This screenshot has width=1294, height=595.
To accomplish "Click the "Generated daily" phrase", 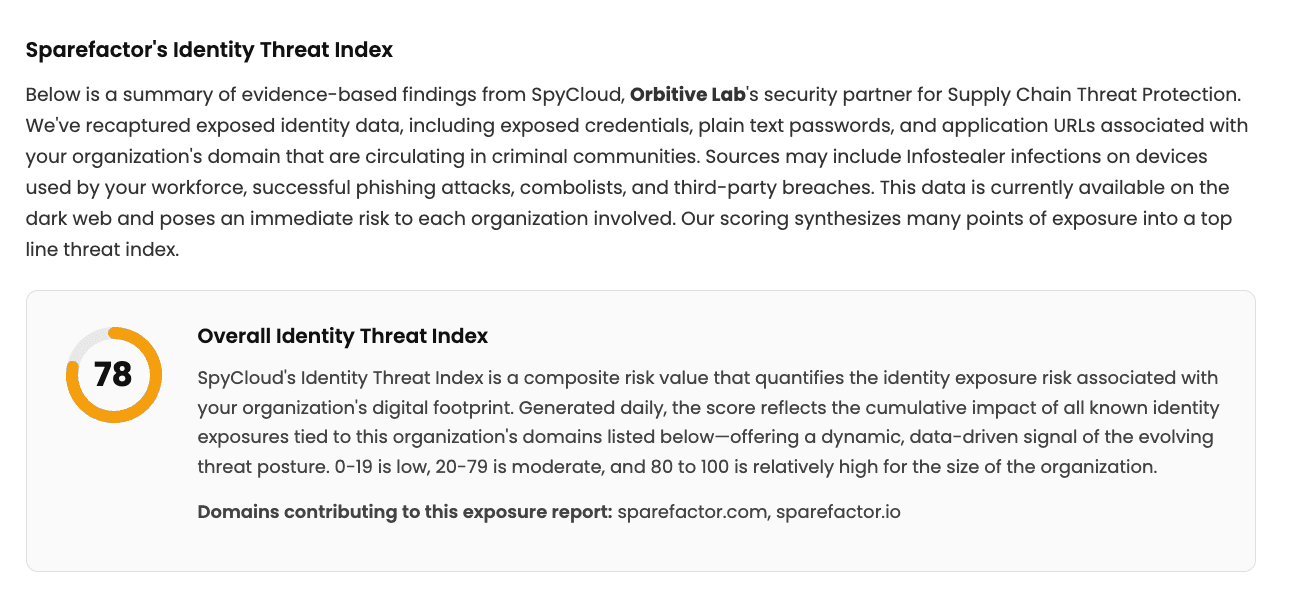I will 574,409.
